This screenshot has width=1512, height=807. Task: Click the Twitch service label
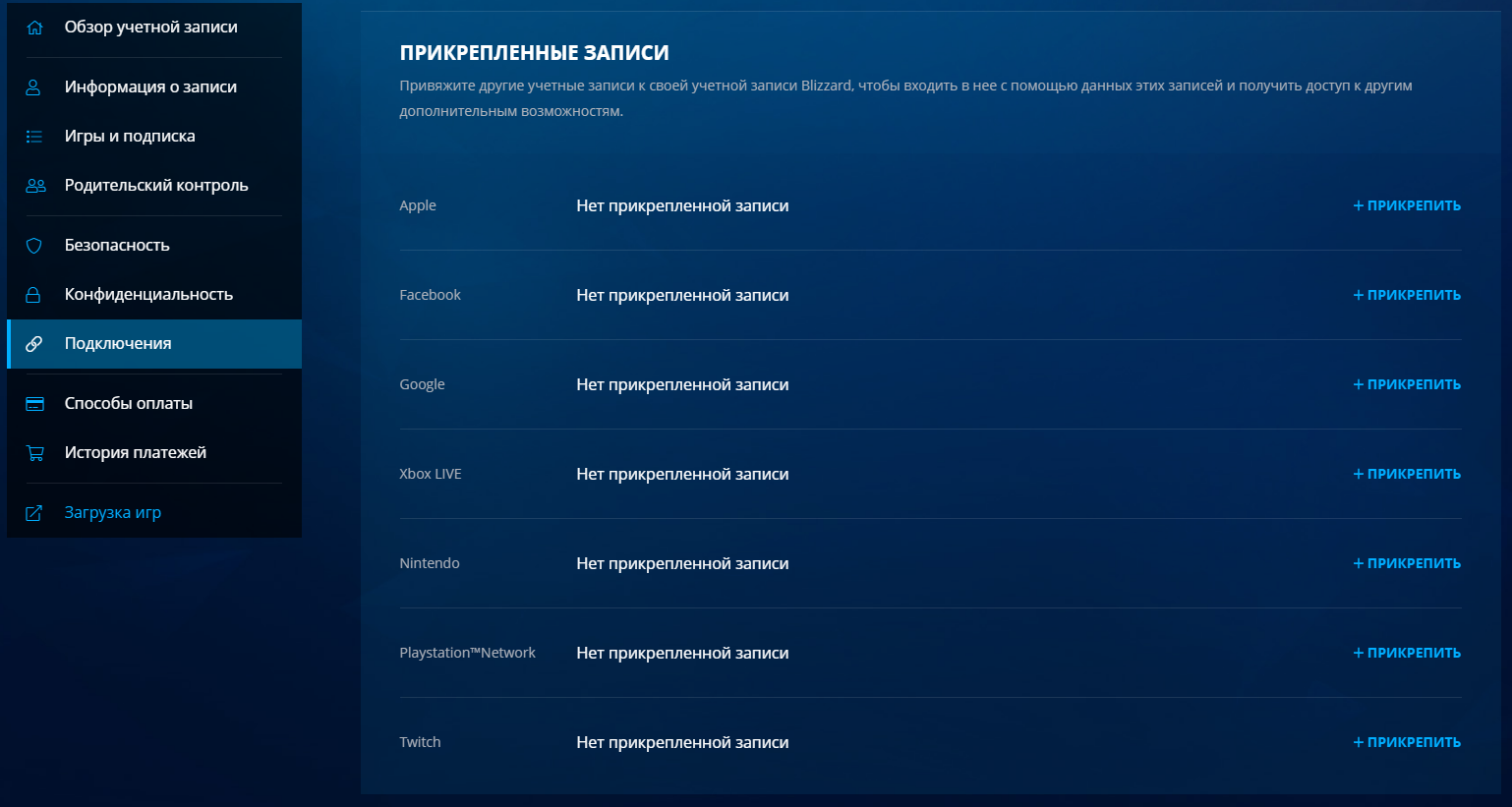(420, 742)
